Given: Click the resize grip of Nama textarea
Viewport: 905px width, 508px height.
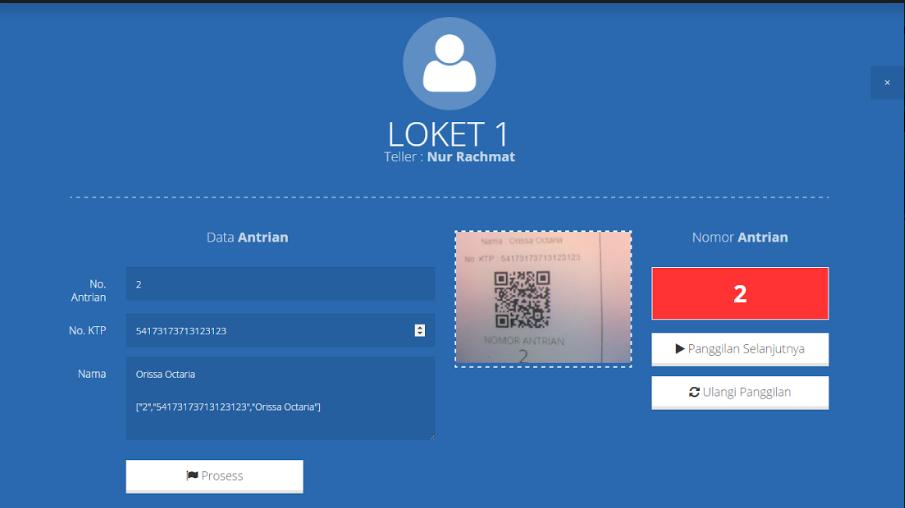Looking at the screenshot, I should [432, 436].
